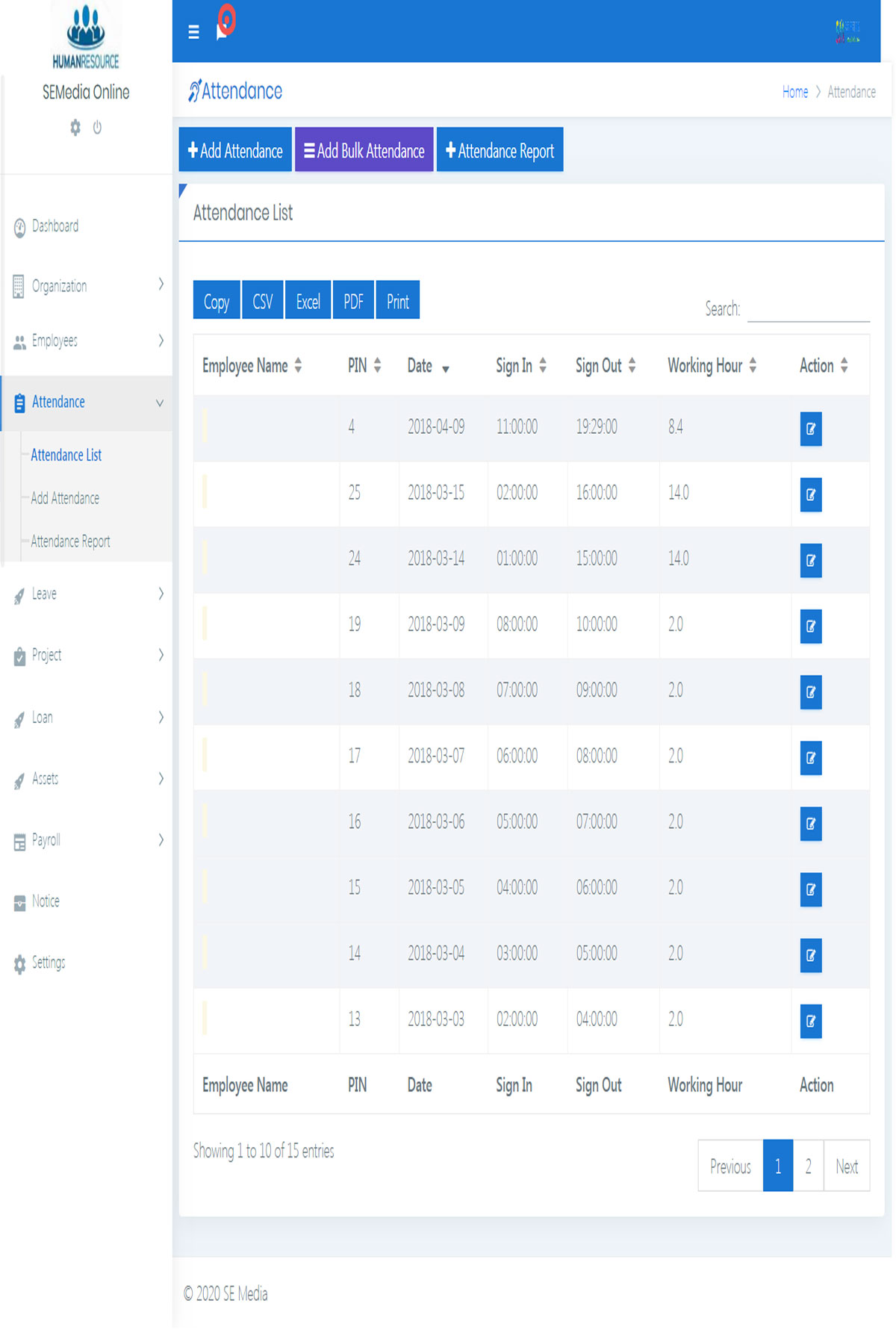Open the user profile avatar in header
896x1330 pixels.
(847, 31)
